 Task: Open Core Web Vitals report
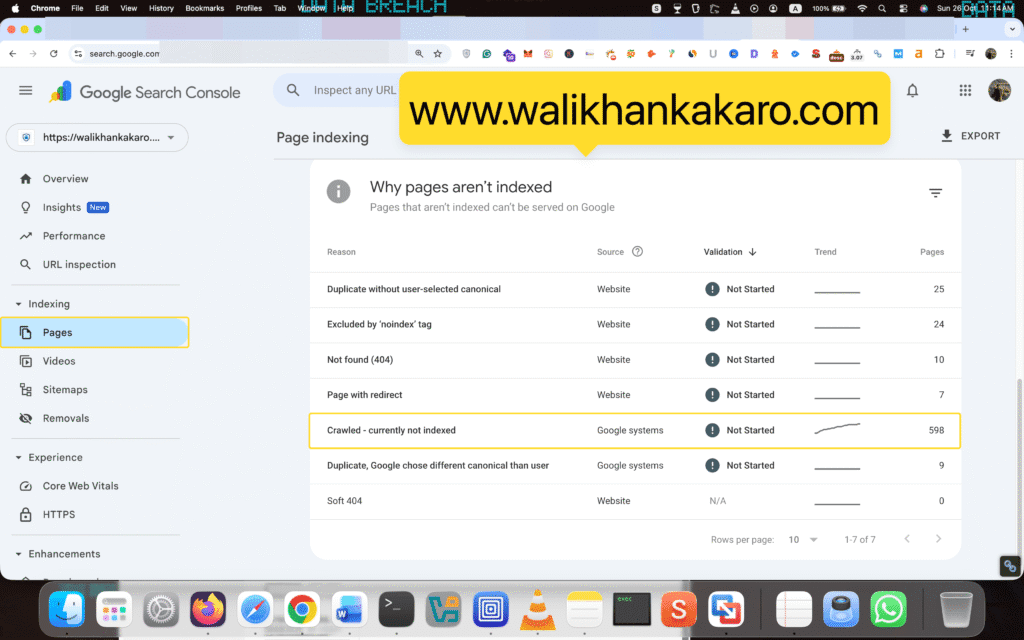click(x=80, y=486)
